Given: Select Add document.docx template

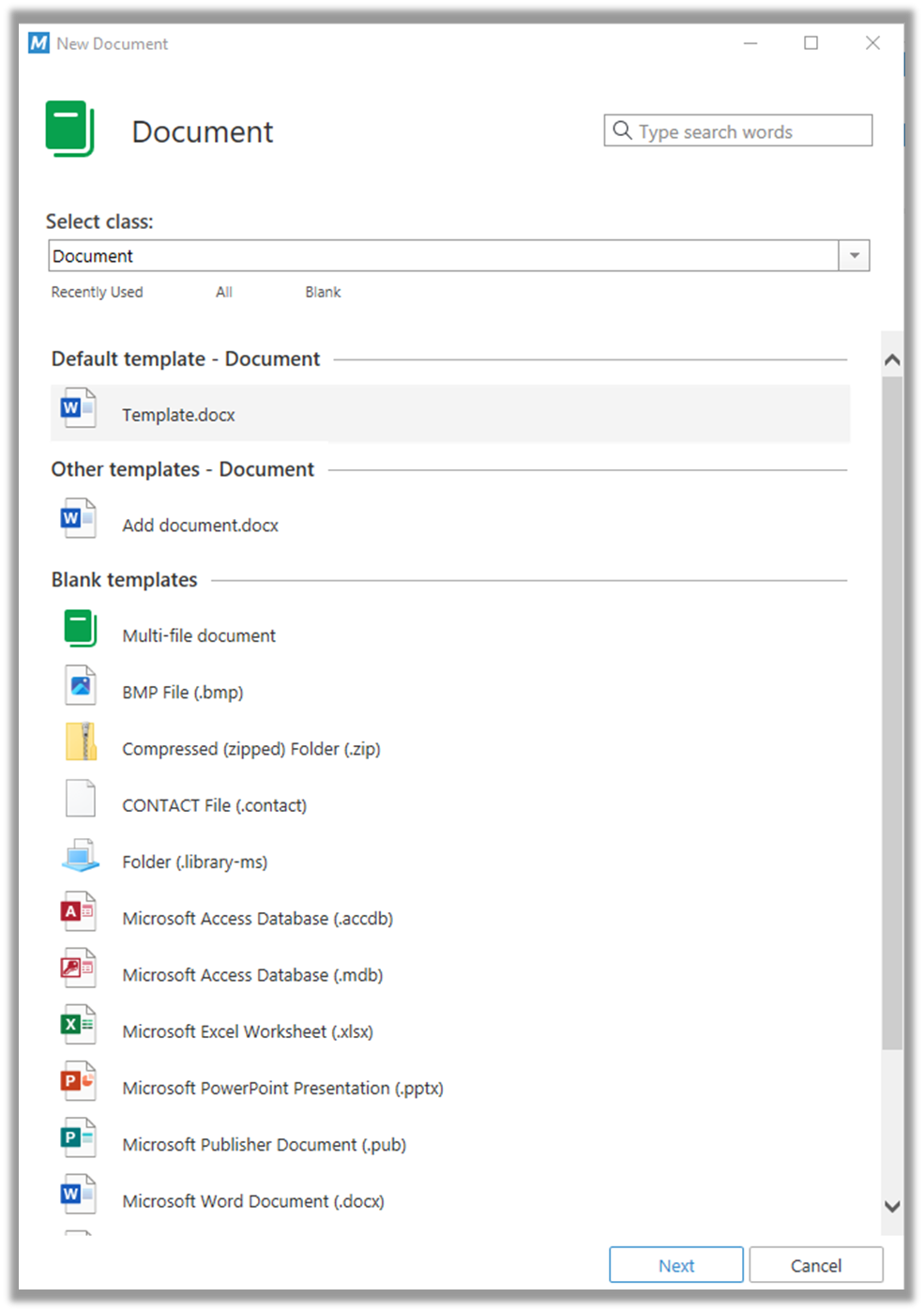Looking at the screenshot, I should (200, 526).
